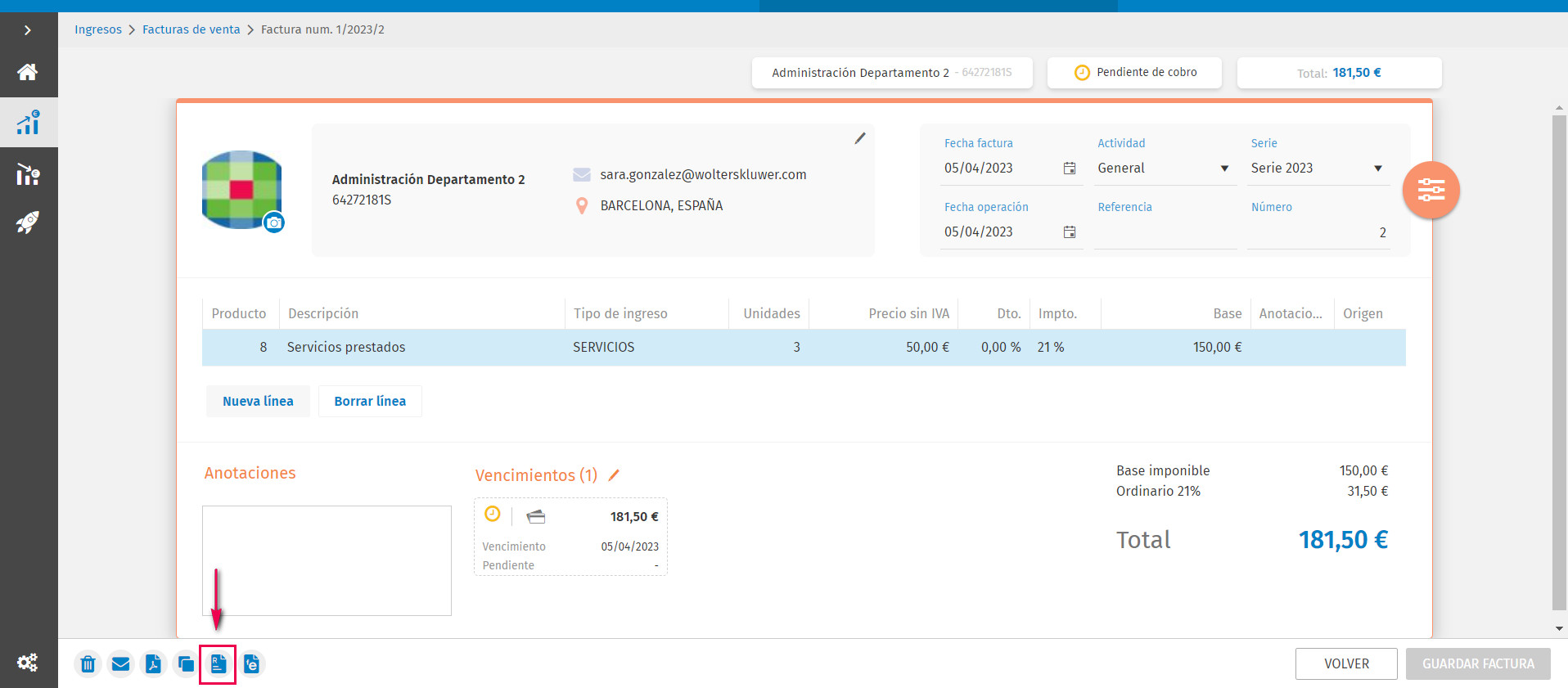
Task: Click the GUARDAR FACTURA button
Action: (1478, 663)
